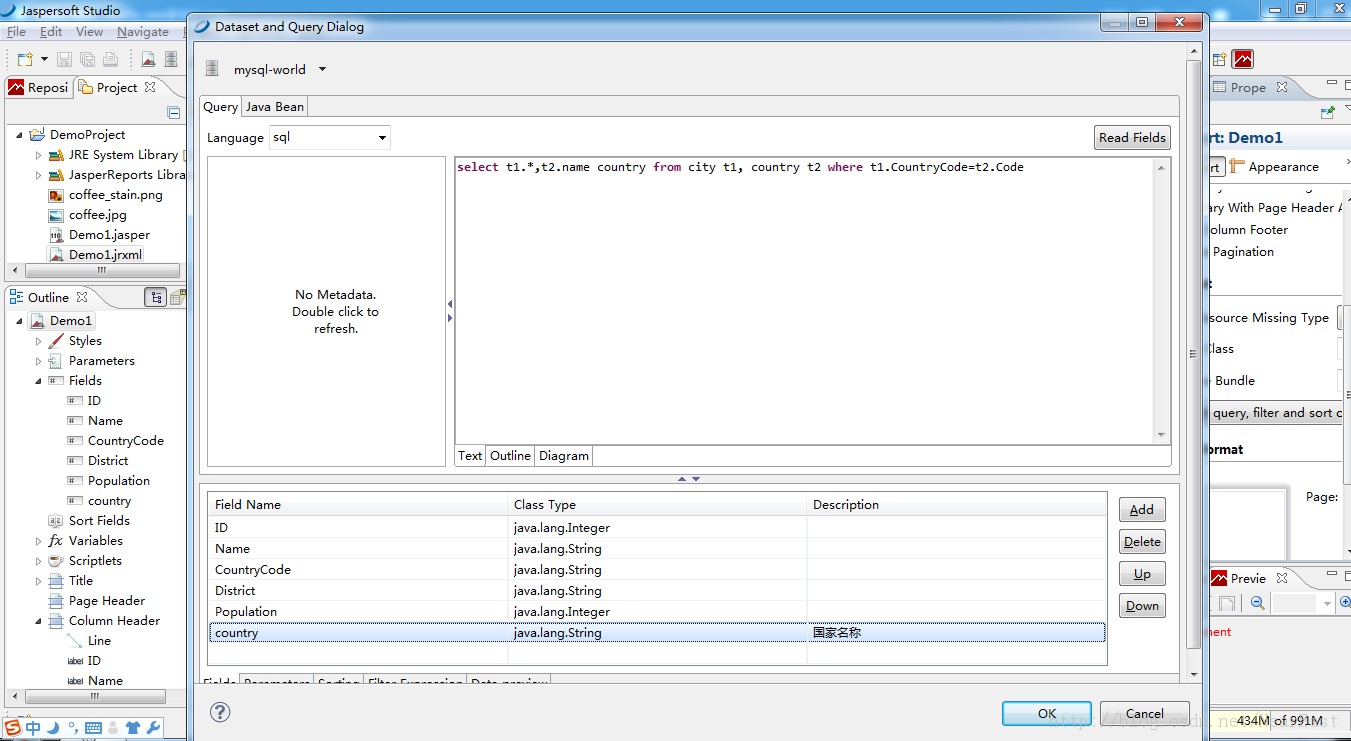Open the mysql-world data adapter dropdown arrow
This screenshot has width=1351, height=741.
click(322, 70)
